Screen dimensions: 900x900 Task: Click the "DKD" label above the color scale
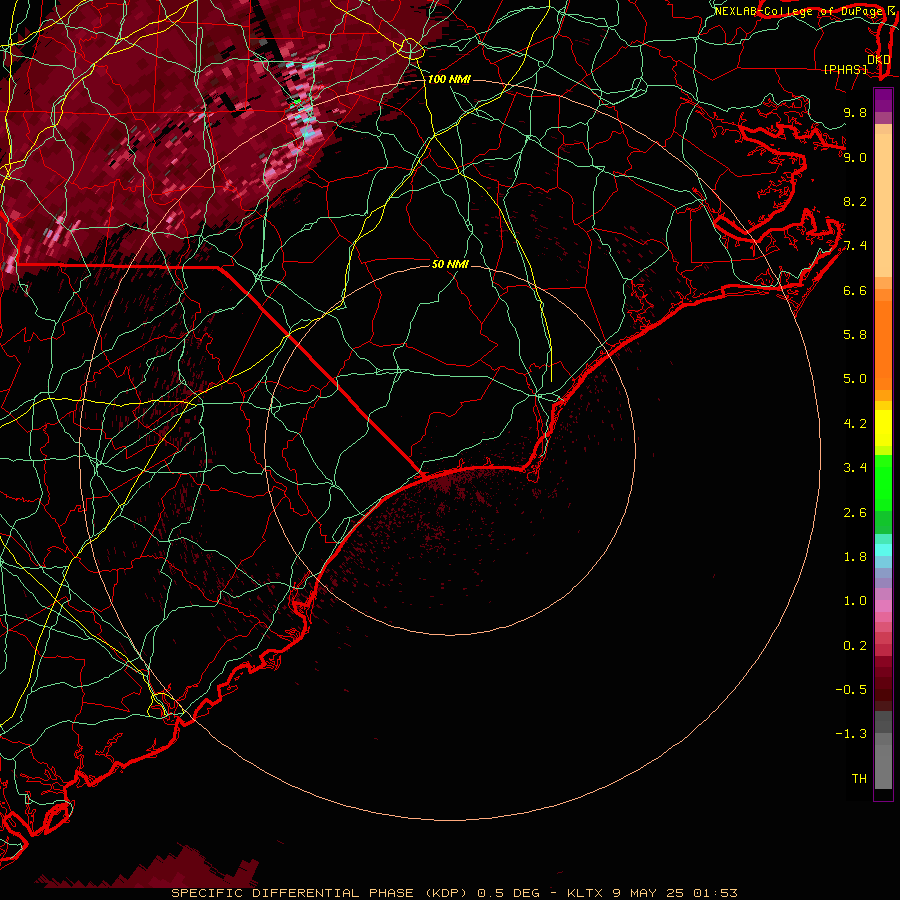click(879, 59)
